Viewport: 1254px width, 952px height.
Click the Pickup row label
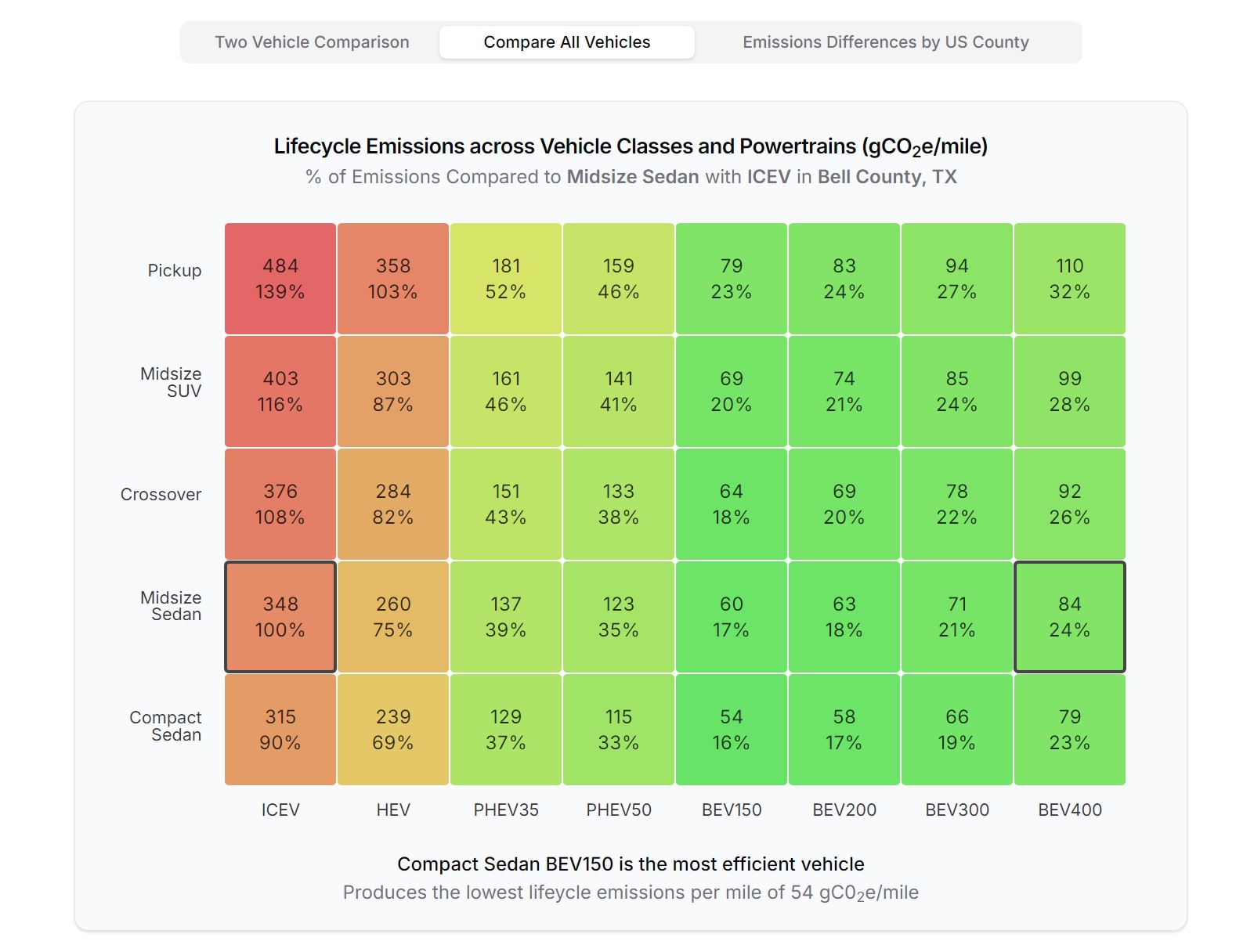pos(175,271)
